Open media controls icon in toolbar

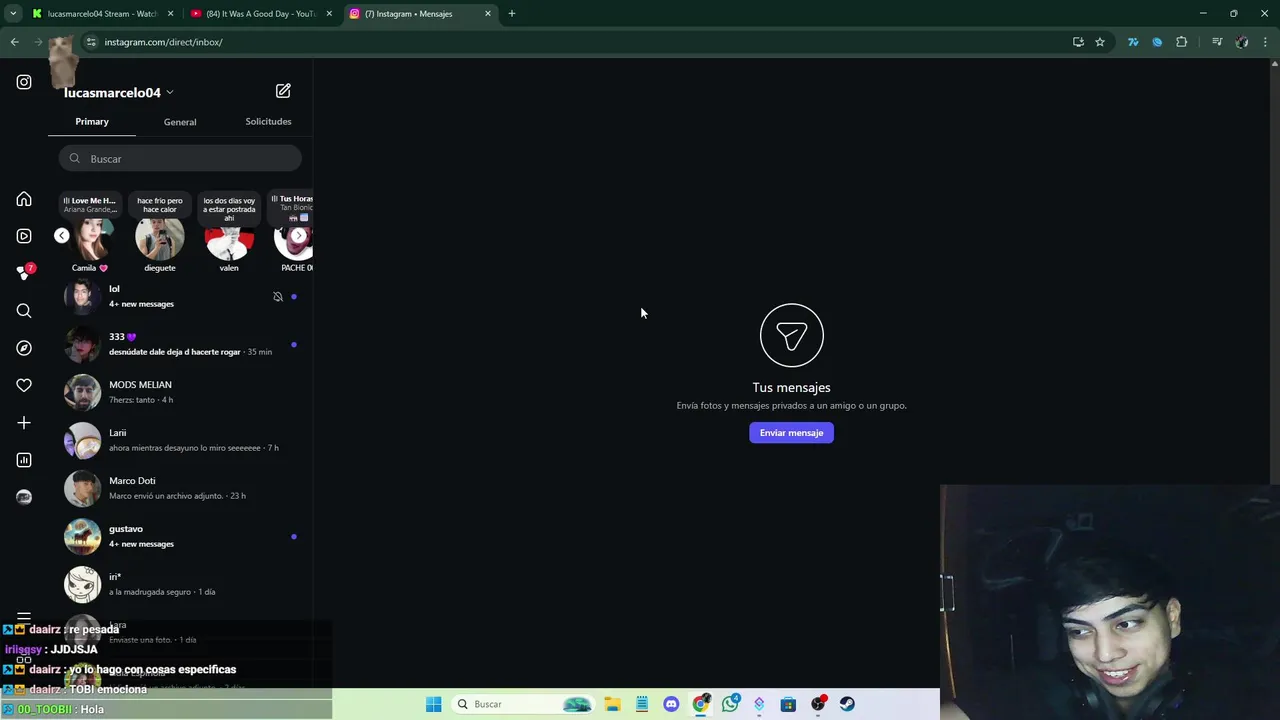1217,42
